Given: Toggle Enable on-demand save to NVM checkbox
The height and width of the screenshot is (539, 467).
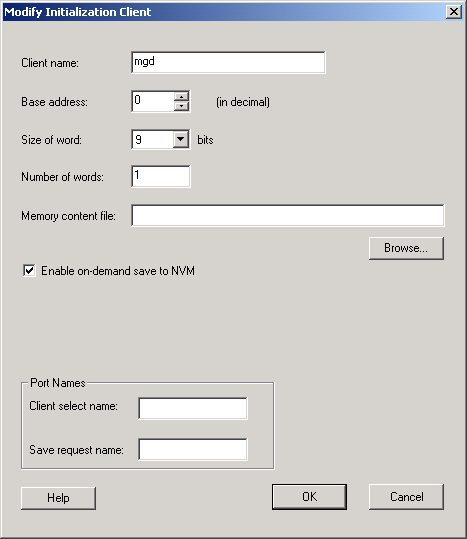Looking at the screenshot, I should [29, 271].
